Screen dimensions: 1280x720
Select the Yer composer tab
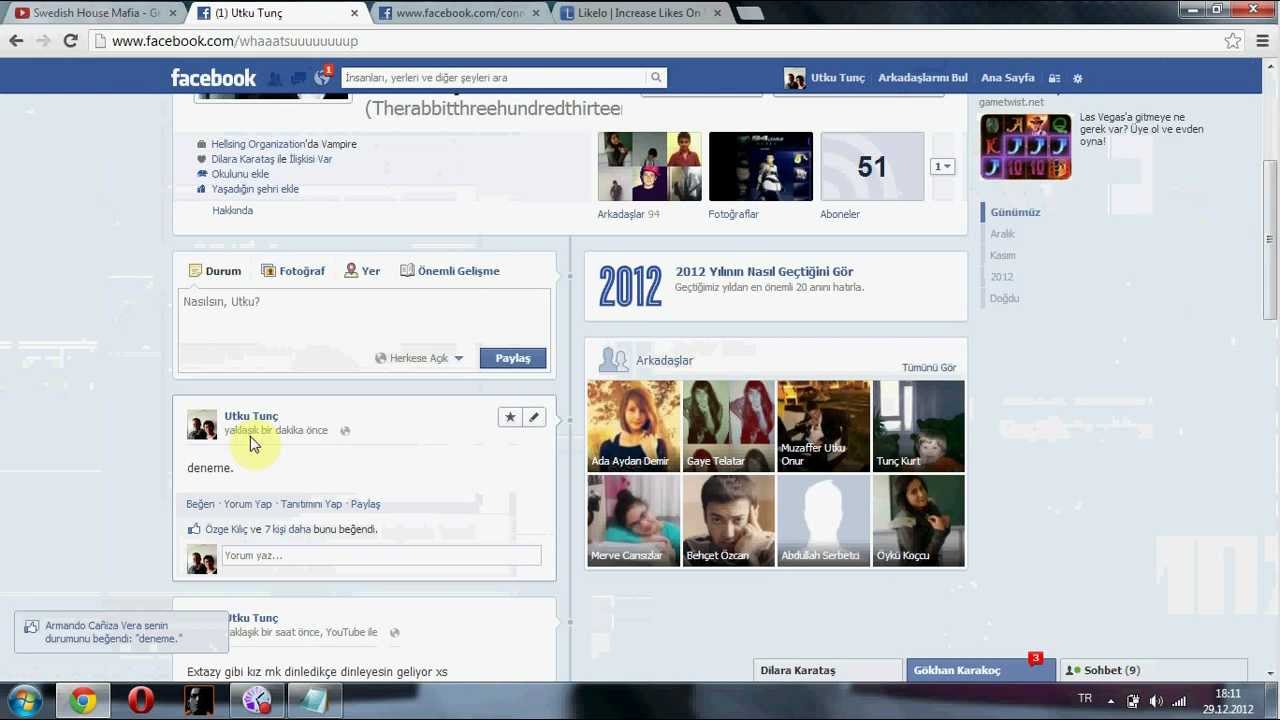pos(362,271)
